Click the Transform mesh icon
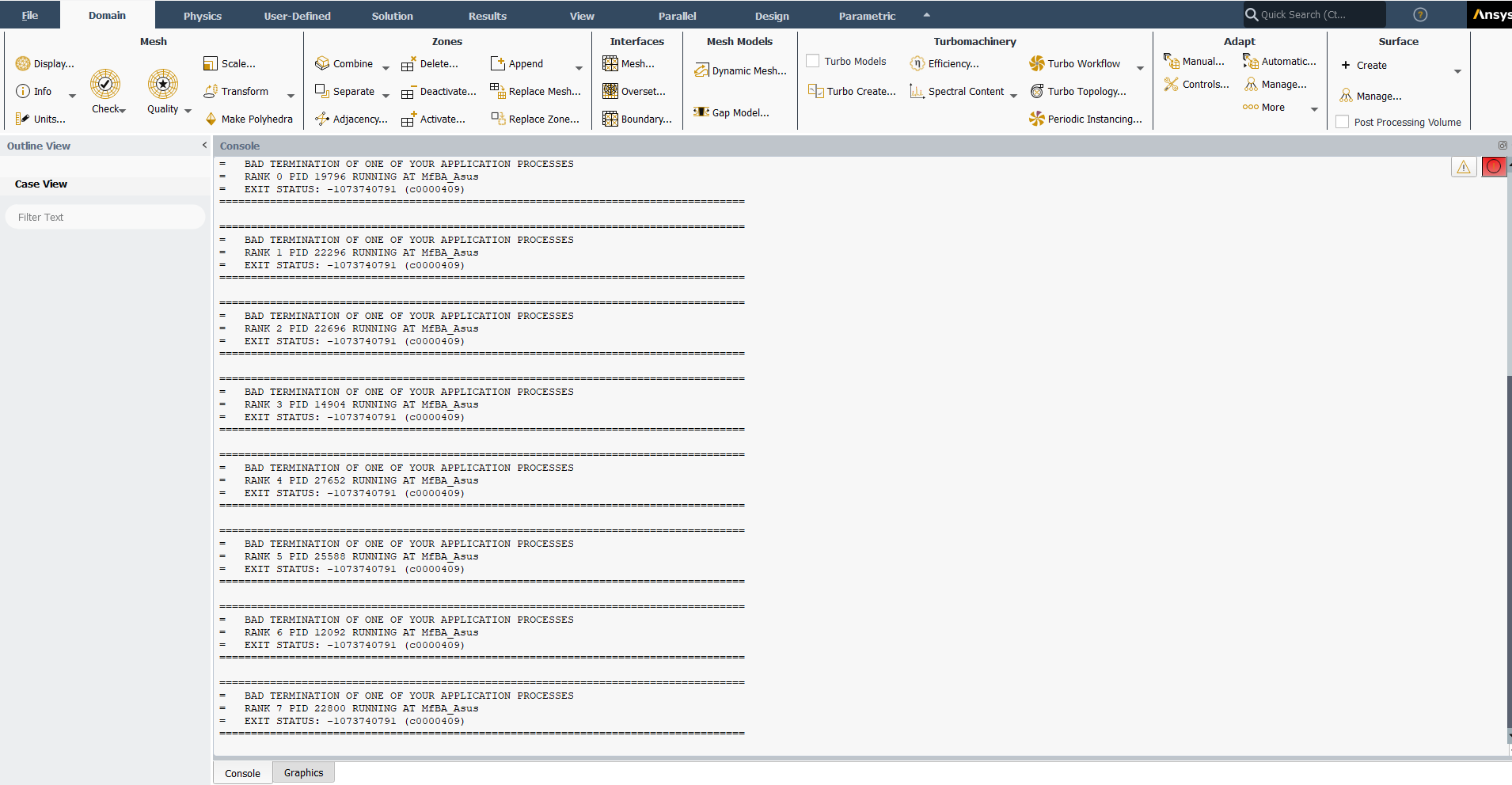 211,91
